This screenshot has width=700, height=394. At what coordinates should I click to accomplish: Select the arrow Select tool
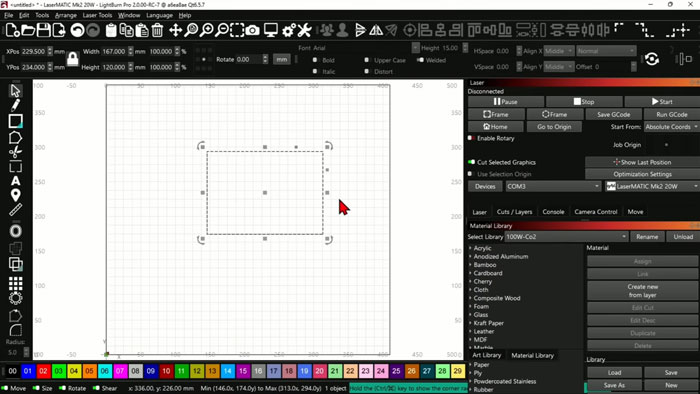[x=15, y=91]
